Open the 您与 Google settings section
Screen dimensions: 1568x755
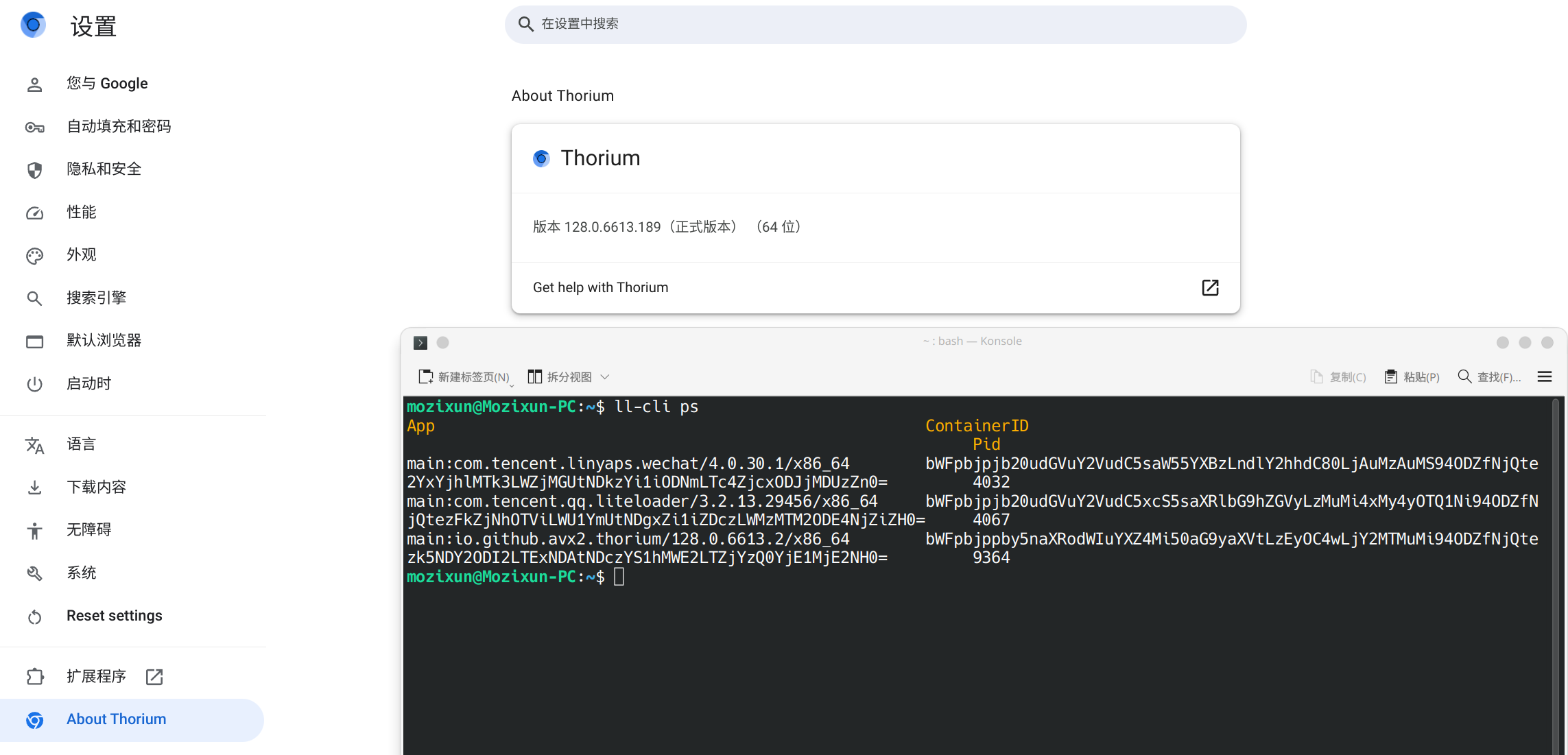(x=107, y=84)
